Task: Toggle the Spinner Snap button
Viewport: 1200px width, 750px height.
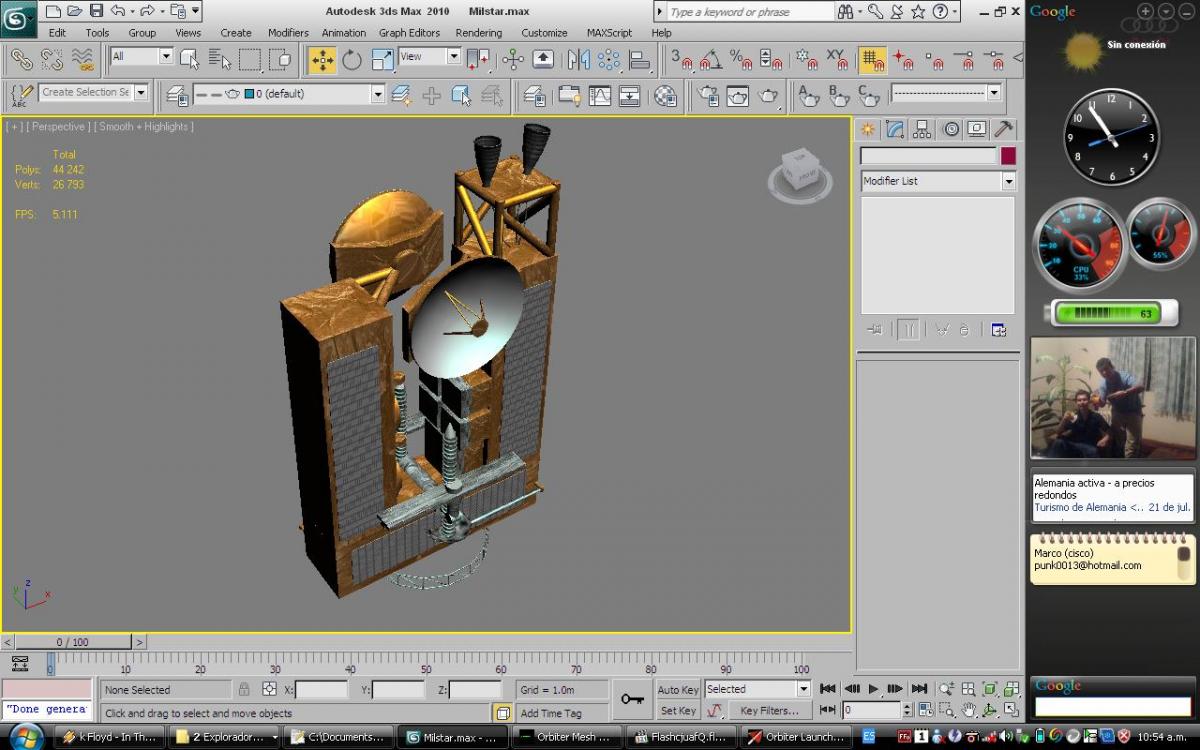Action: point(771,59)
